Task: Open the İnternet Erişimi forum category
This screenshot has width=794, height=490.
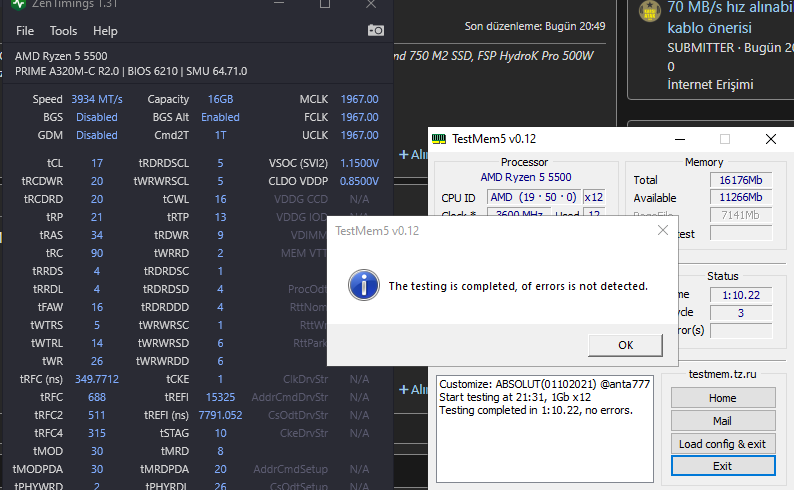Action: [710, 85]
